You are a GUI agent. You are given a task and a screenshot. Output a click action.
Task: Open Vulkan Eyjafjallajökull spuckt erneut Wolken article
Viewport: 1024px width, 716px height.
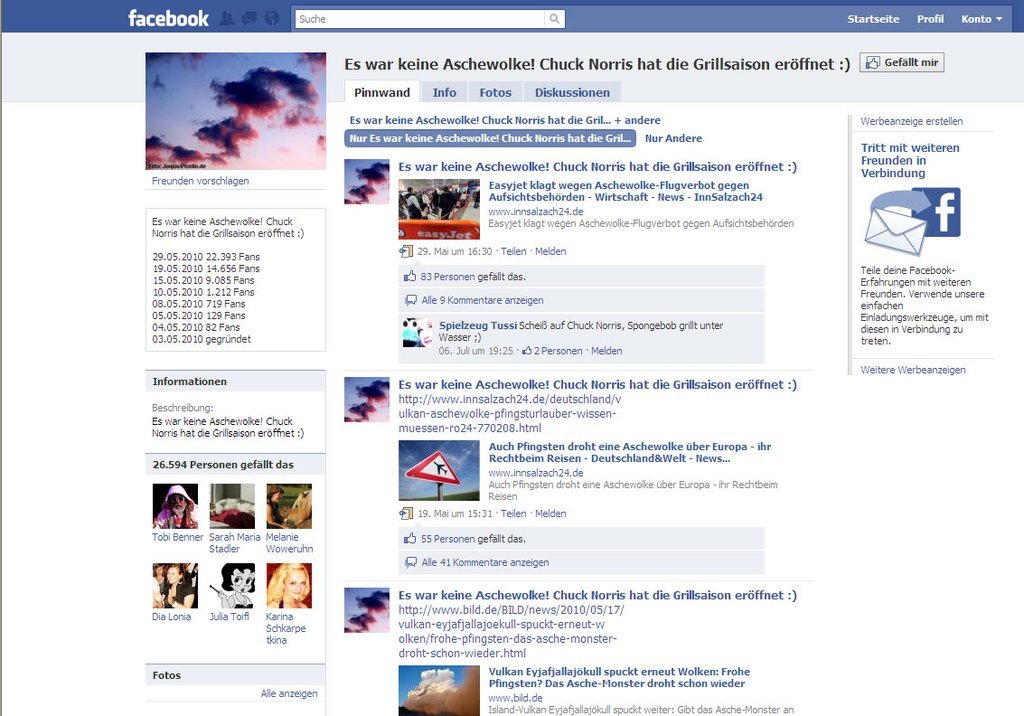619,677
